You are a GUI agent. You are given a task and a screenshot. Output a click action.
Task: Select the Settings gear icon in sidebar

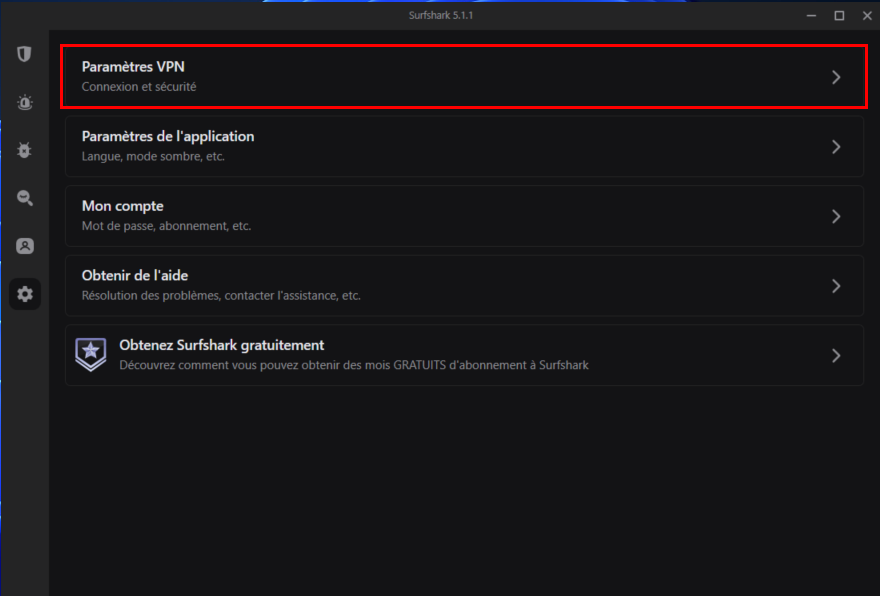[25, 294]
